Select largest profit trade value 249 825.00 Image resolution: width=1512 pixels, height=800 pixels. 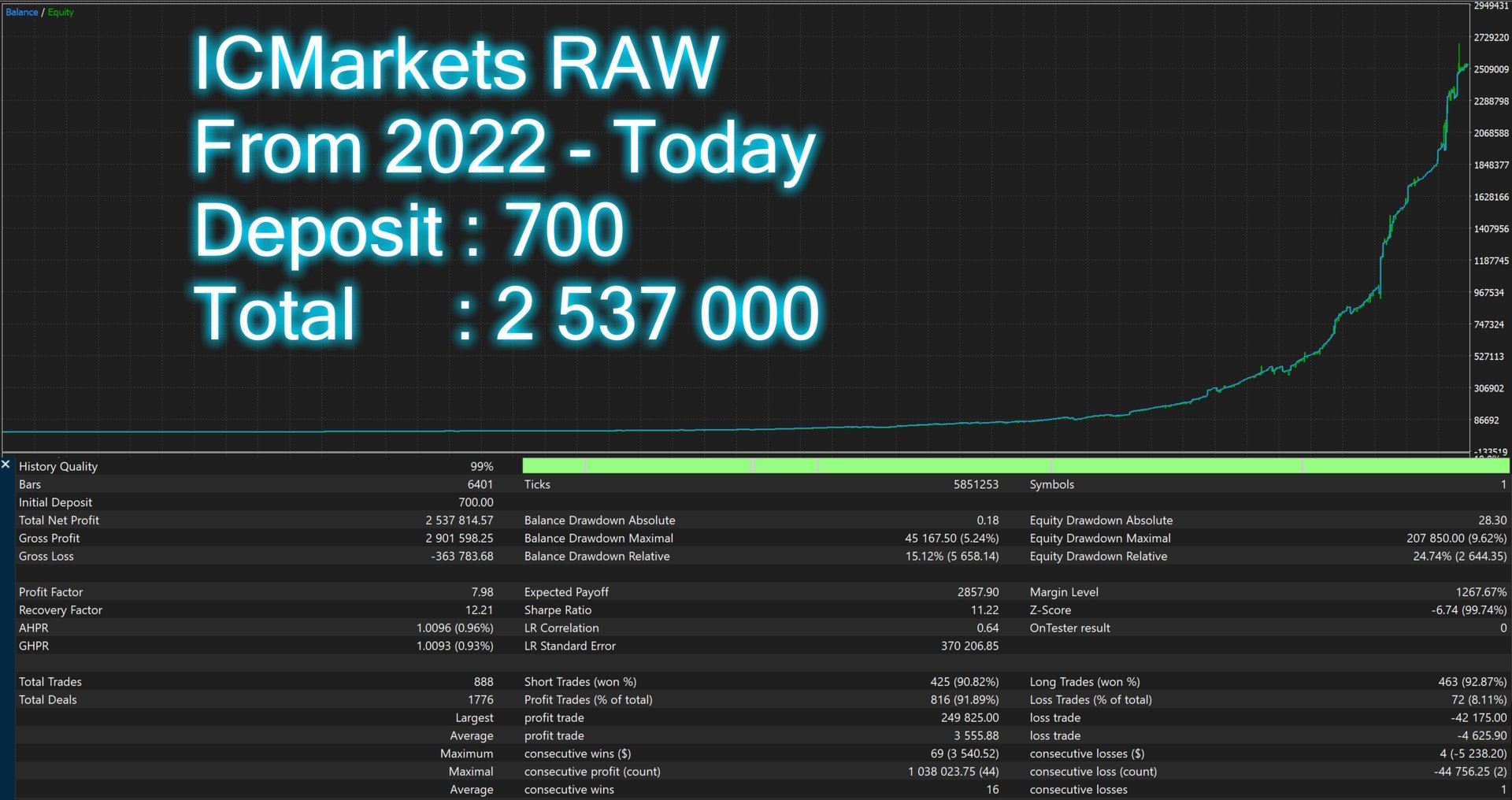point(970,718)
